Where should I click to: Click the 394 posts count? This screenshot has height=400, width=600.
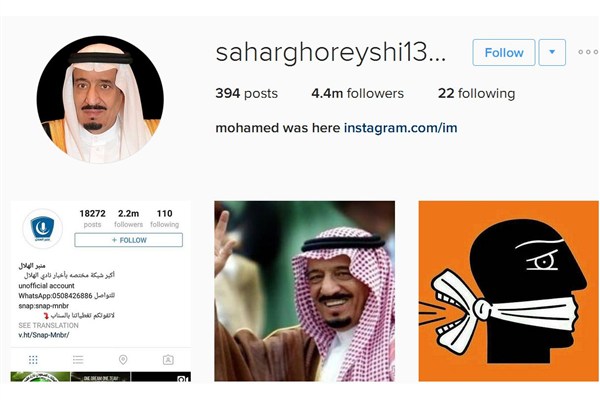click(x=246, y=93)
